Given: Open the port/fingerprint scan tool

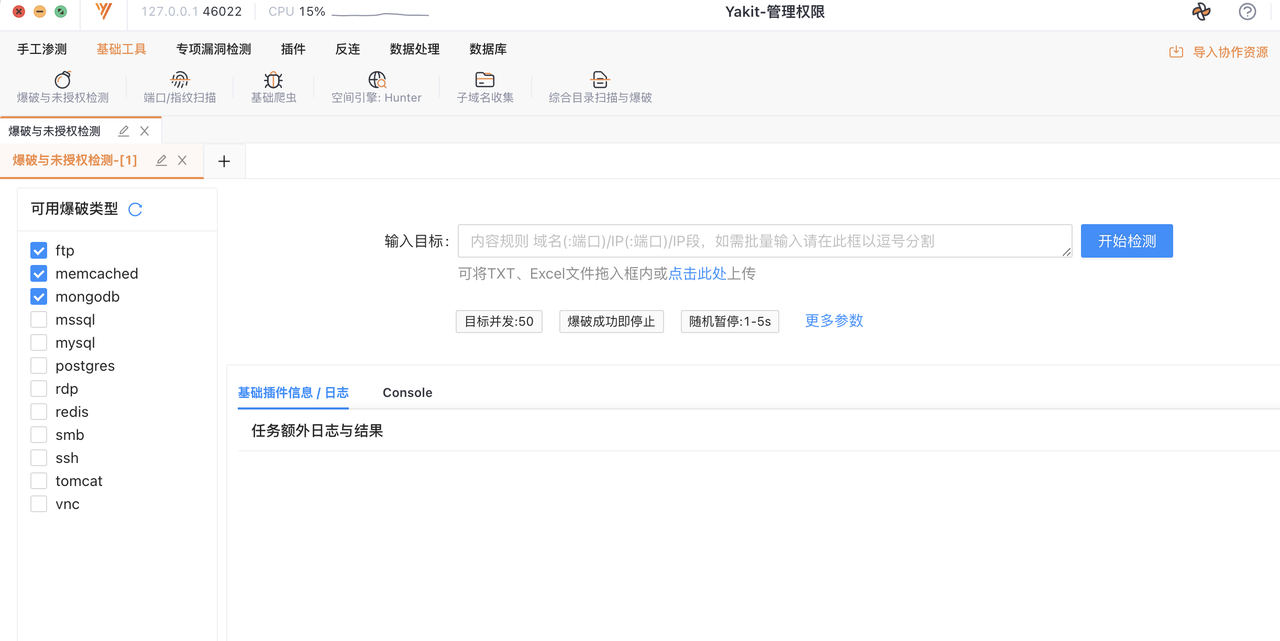Looking at the screenshot, I should coord(180,81).
